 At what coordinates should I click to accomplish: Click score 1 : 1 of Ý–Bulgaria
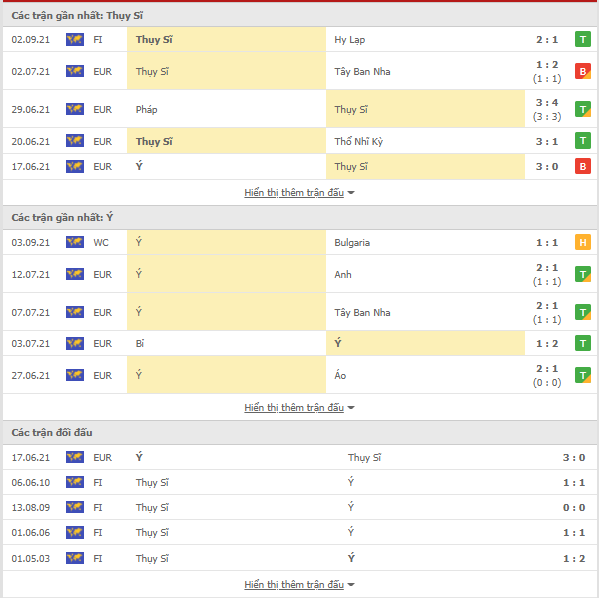pyautogui.click(x=547, y=242)
